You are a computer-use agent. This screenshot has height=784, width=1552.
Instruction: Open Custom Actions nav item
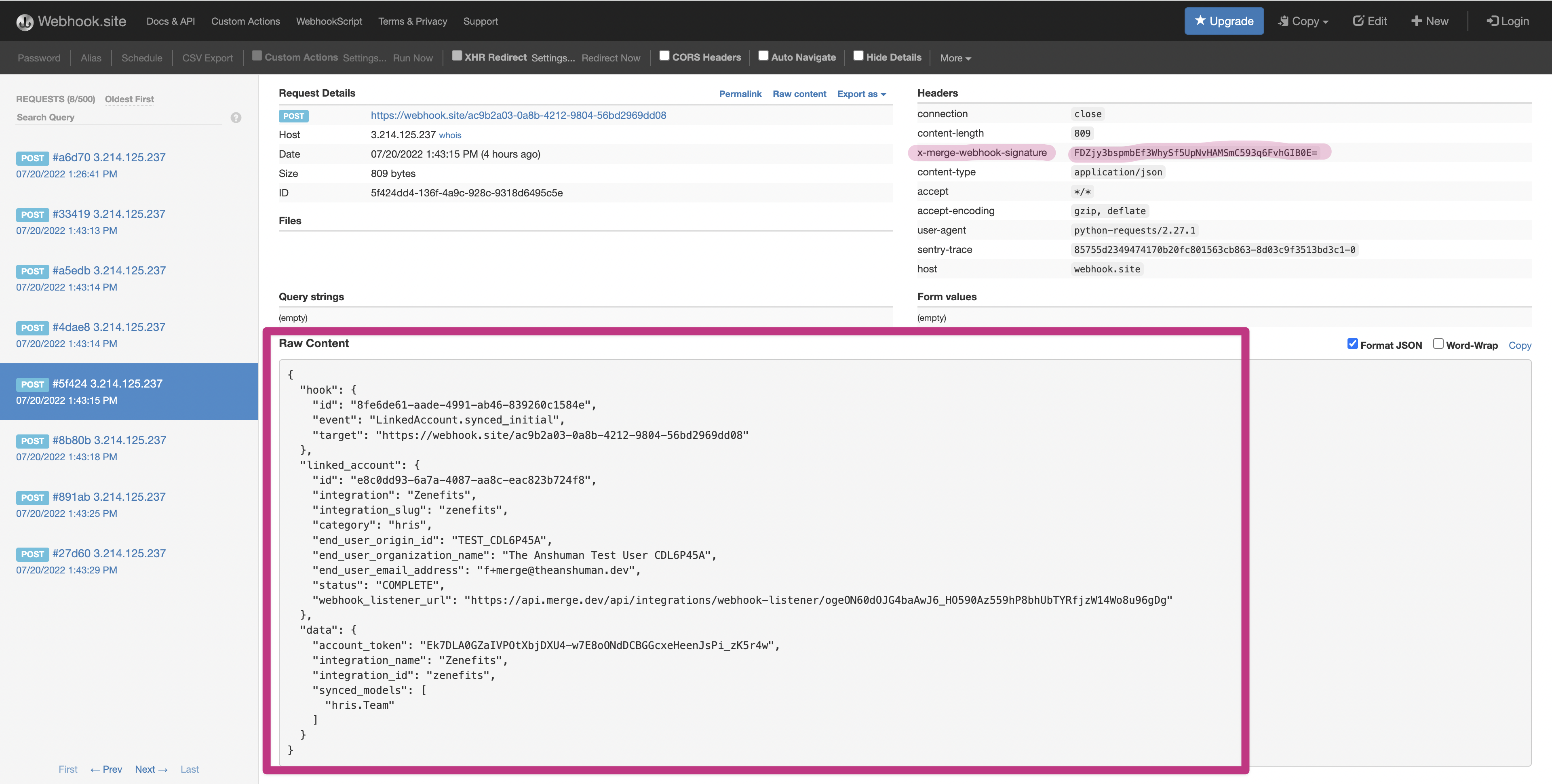pos(245,21)
